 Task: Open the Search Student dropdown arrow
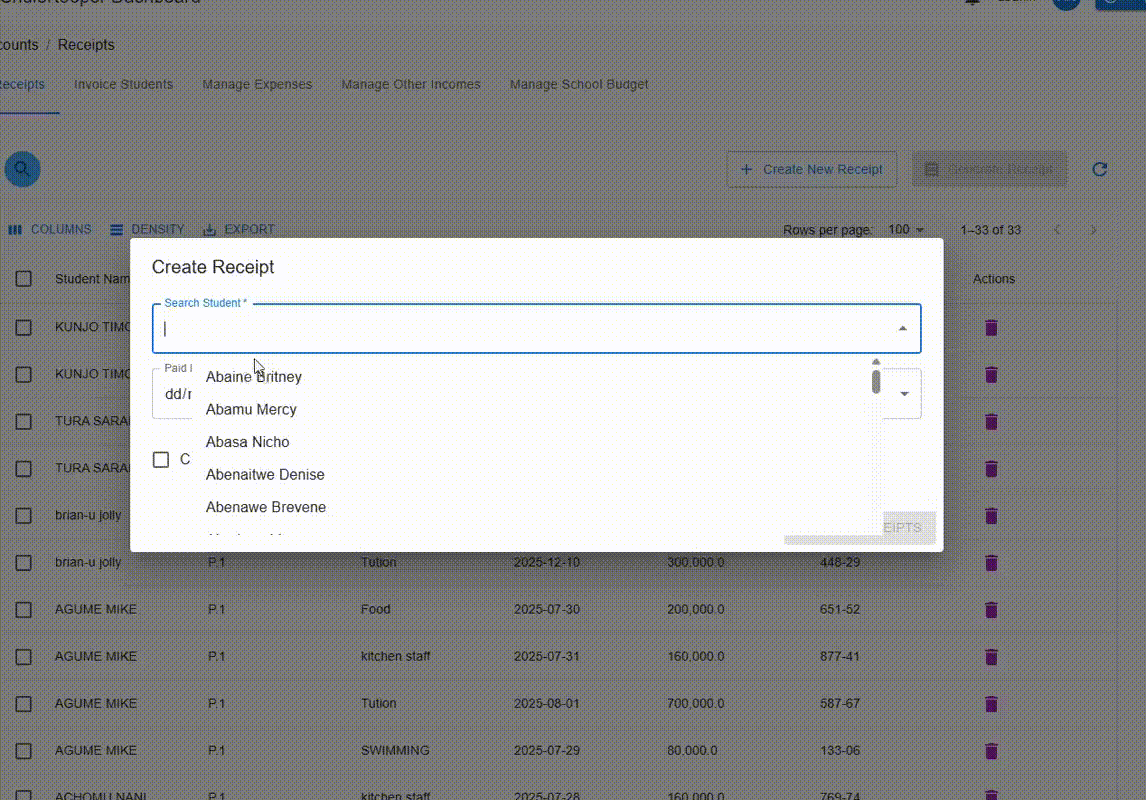click(x=901, y=327)
